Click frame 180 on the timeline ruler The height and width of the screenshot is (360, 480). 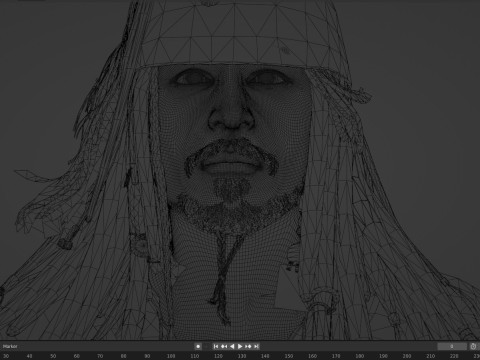[x=359, y=356]
